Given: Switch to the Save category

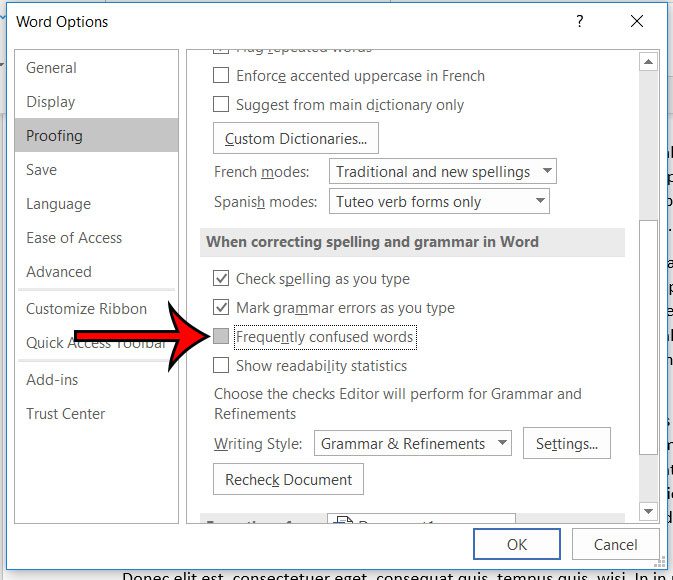Looking at the screenshot, I should (x=96, y=170).
